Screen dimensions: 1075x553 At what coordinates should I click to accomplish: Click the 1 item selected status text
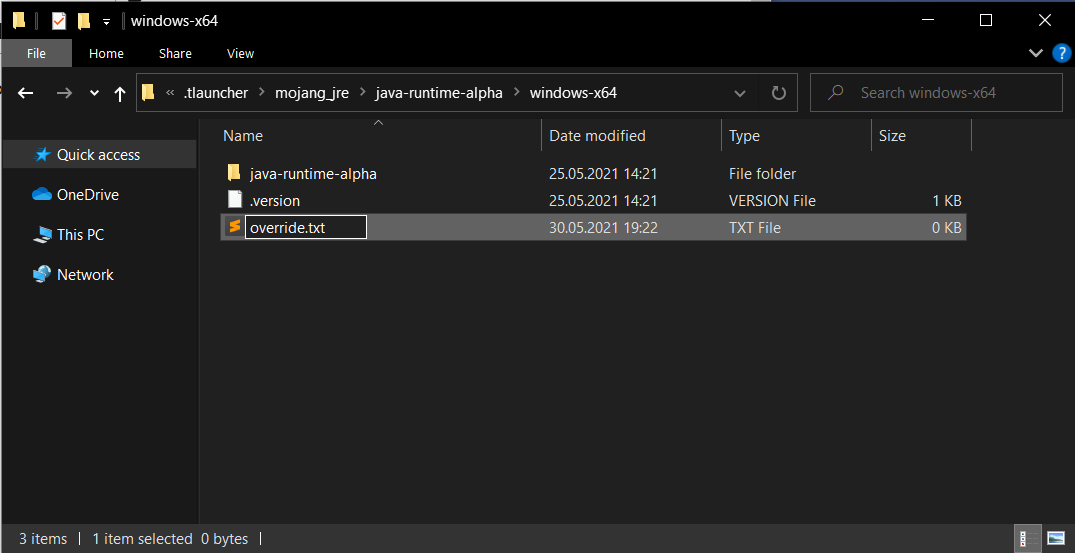143,539
